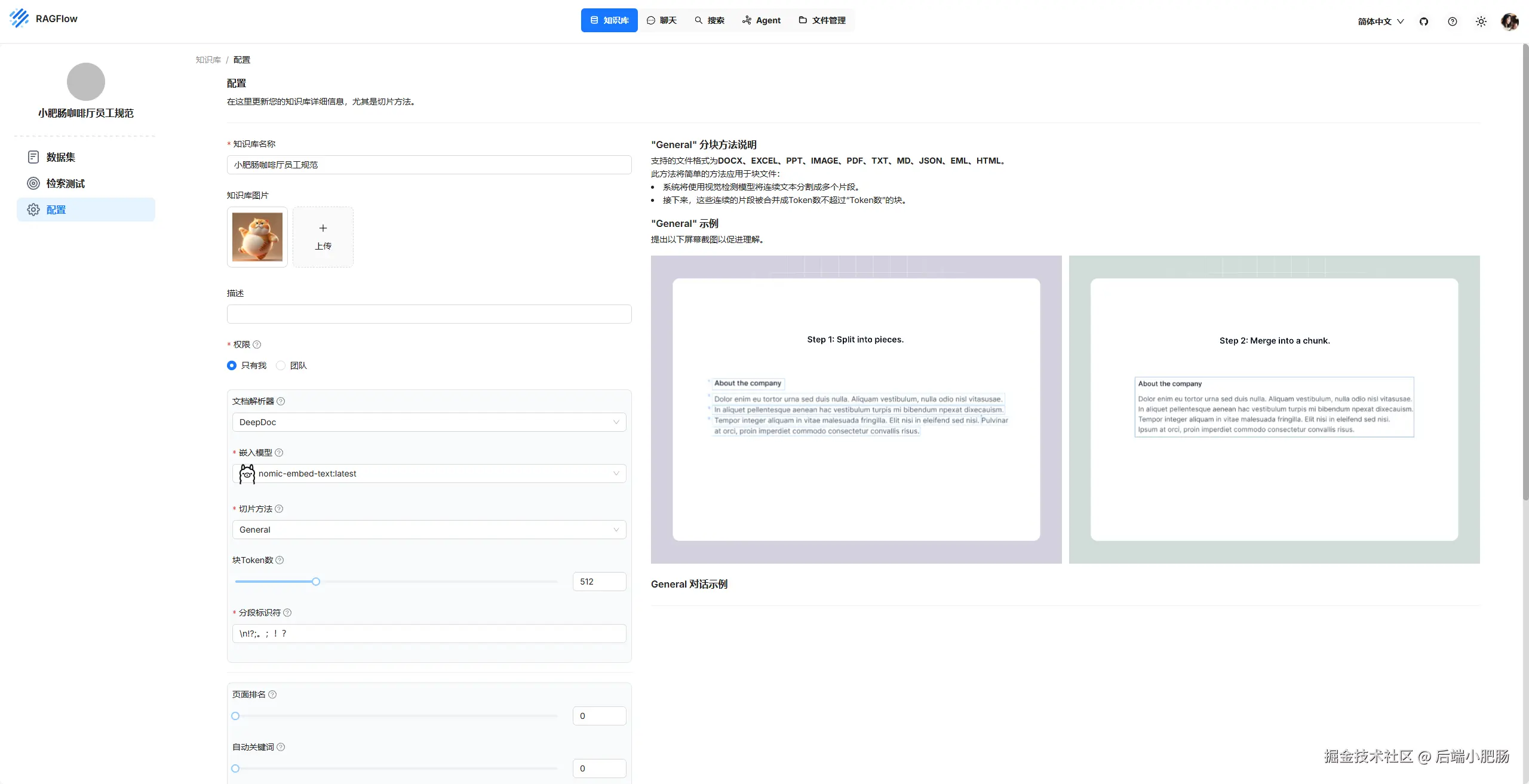Switch to the 聊天 tab
The image size is (1529, 784).
click(x=662, y=20)
